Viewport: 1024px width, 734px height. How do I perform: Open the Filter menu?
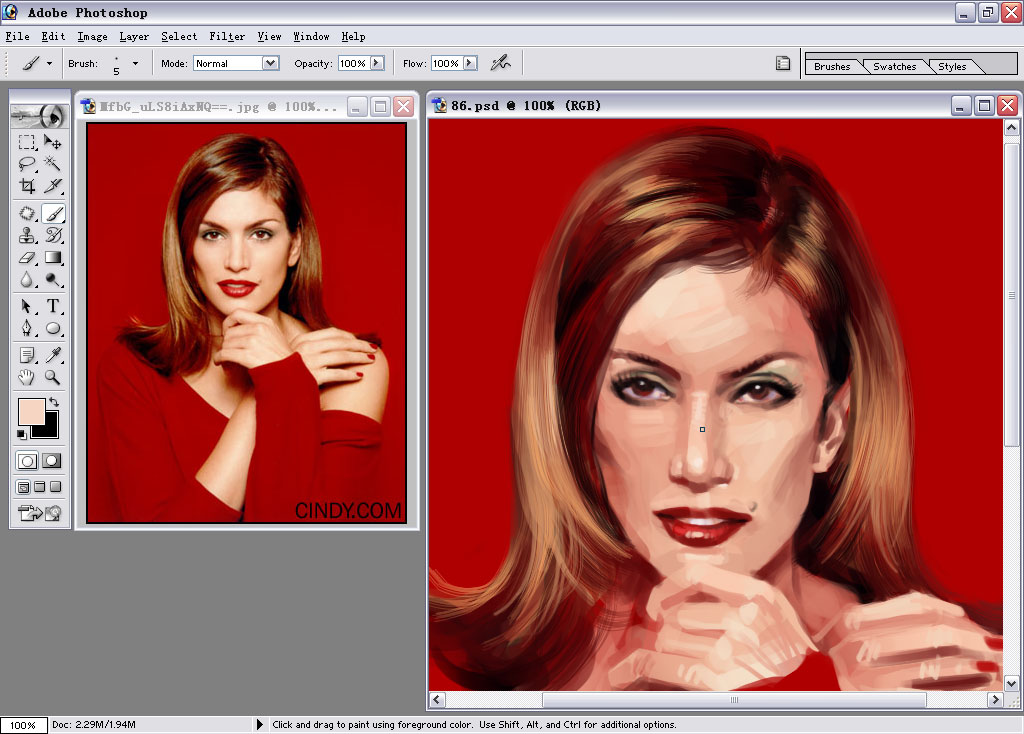tap(227, 37)
